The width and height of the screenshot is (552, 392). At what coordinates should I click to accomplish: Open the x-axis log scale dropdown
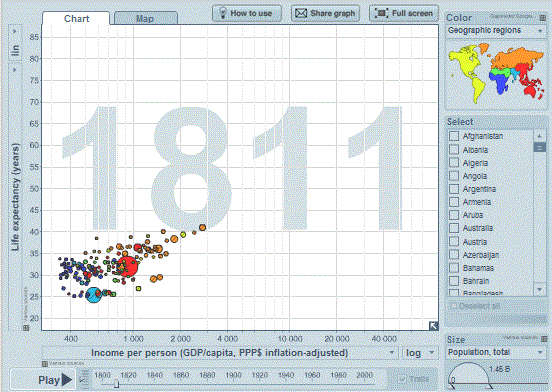[419, 353]
